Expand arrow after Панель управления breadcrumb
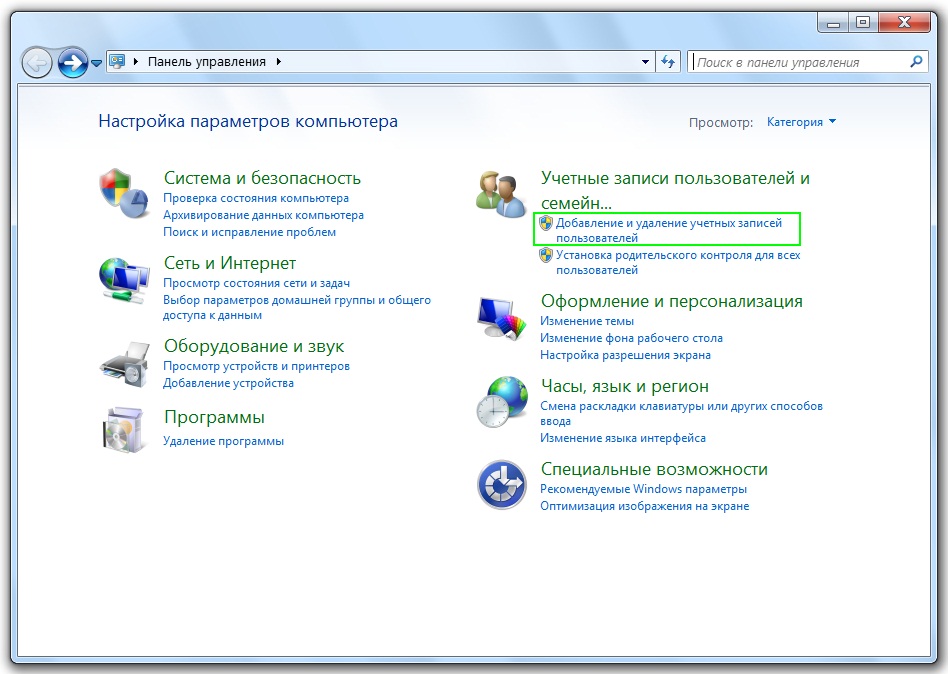This screenshot has width=948, height=674. click(x=279, y=62)
